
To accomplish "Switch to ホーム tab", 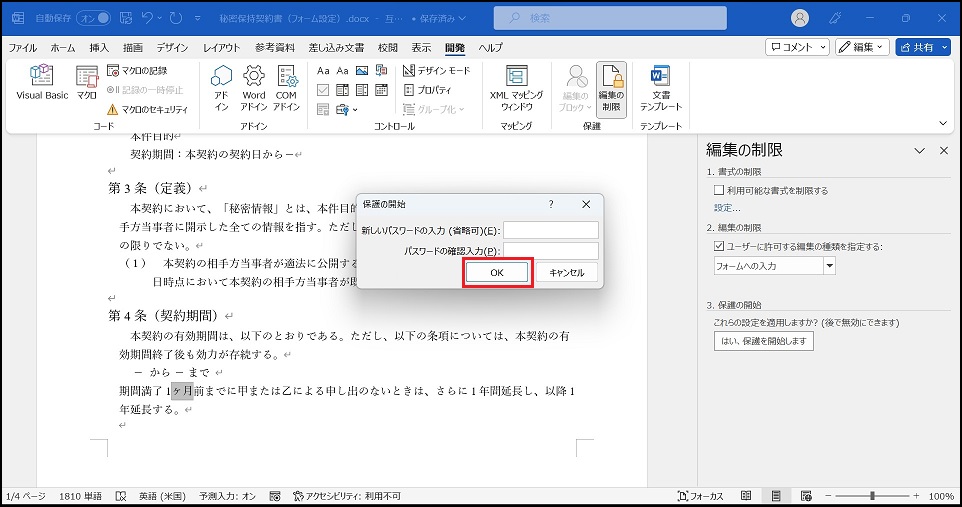I will point(63,47).
